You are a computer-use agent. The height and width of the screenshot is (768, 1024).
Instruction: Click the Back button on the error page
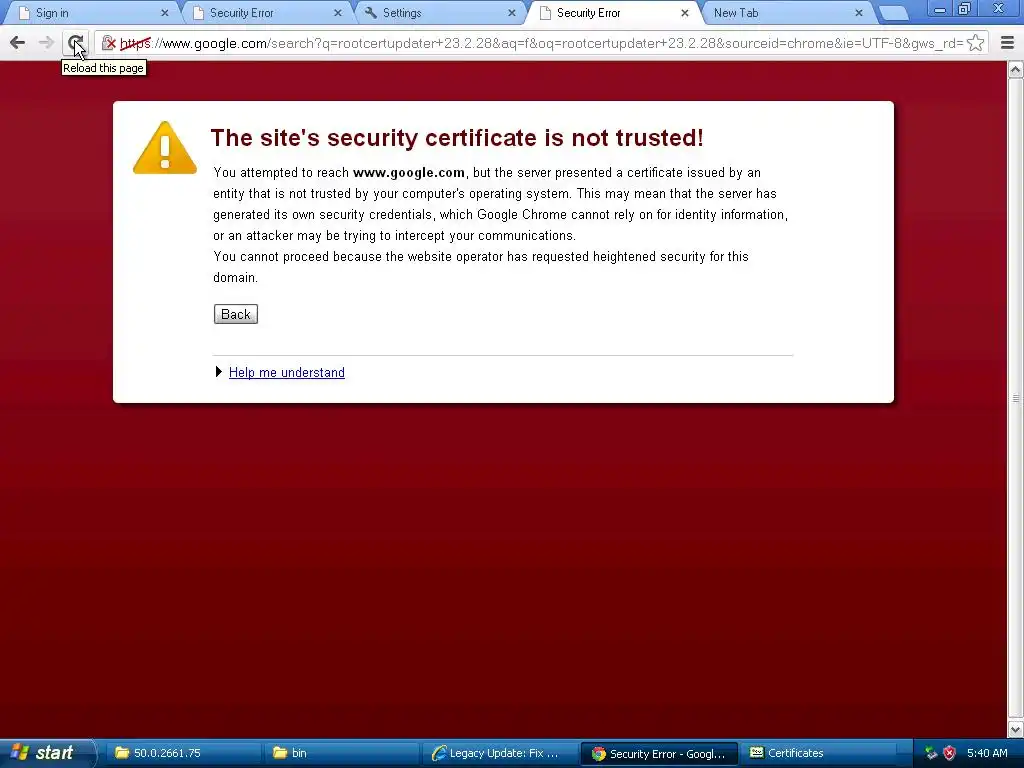[236, 314]
